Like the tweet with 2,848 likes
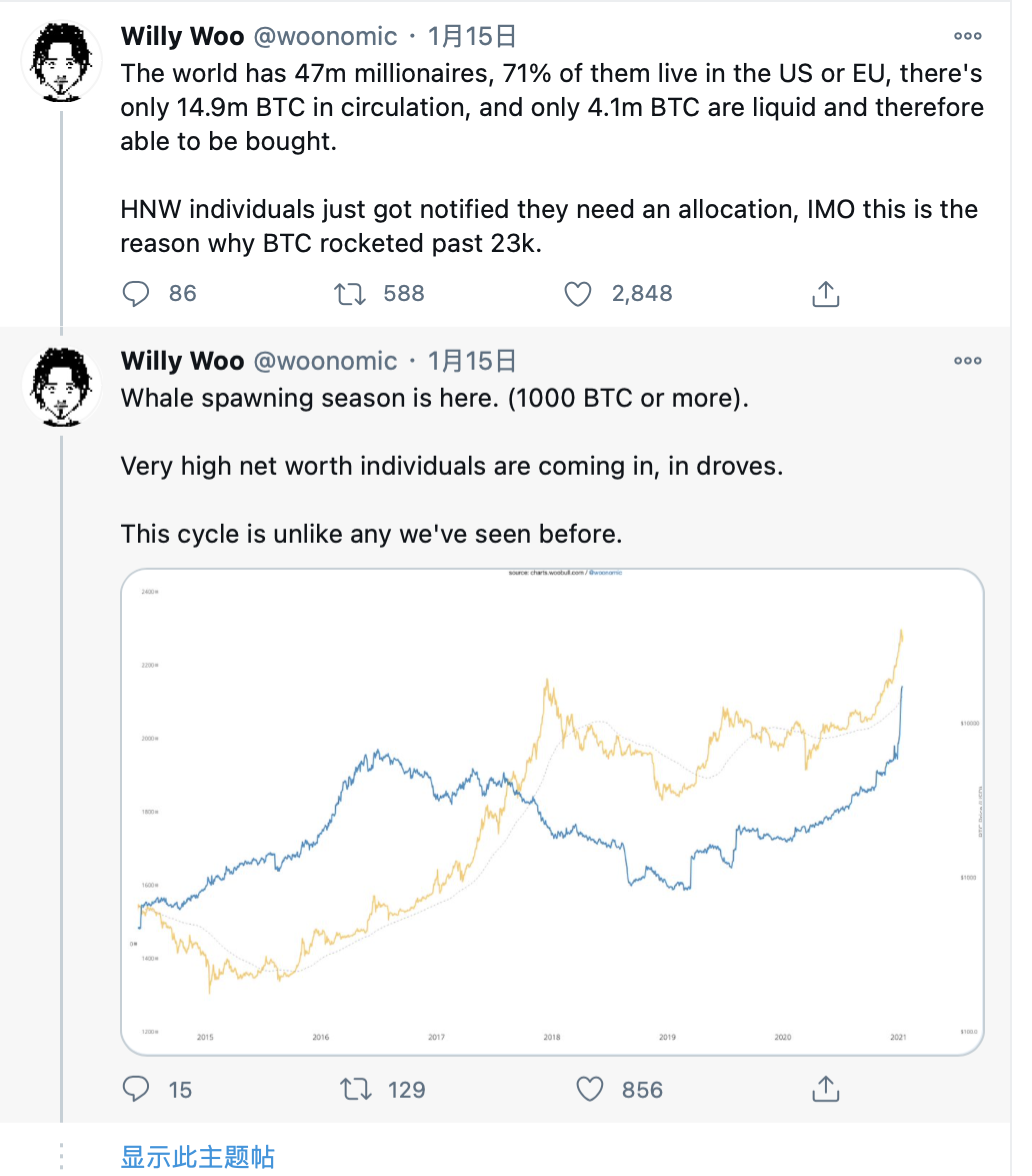 [x=578, y=293]
